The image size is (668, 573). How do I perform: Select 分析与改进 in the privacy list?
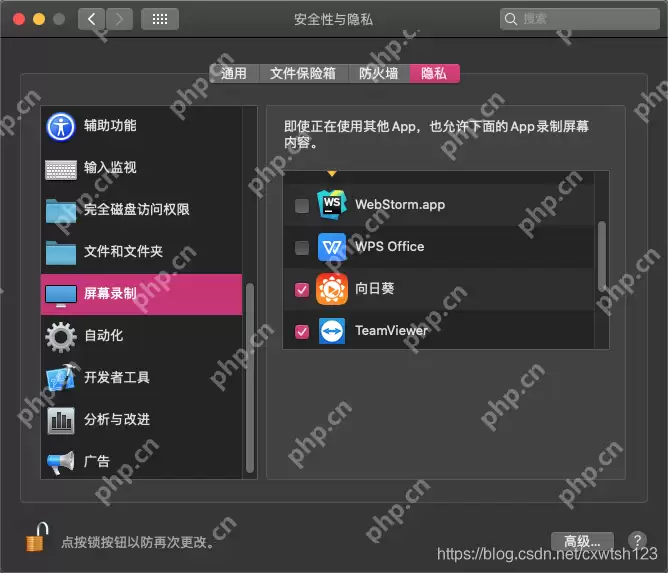click(x=141, y=420)
